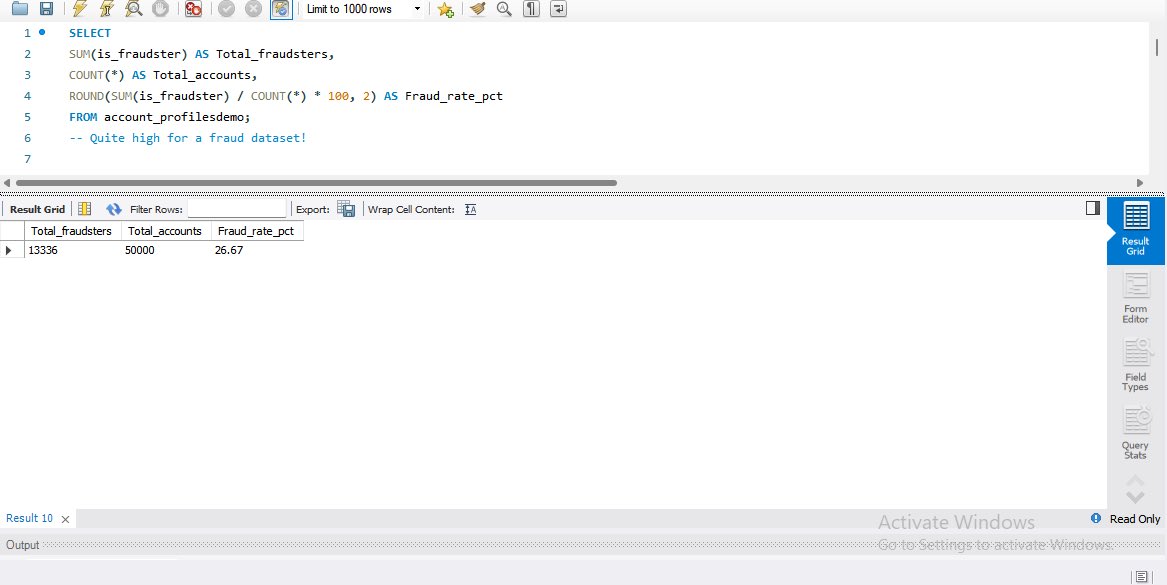Click the left arrow of the horizontal scrollbar
Screen dimensions: 1167x585
pos(7,182)
